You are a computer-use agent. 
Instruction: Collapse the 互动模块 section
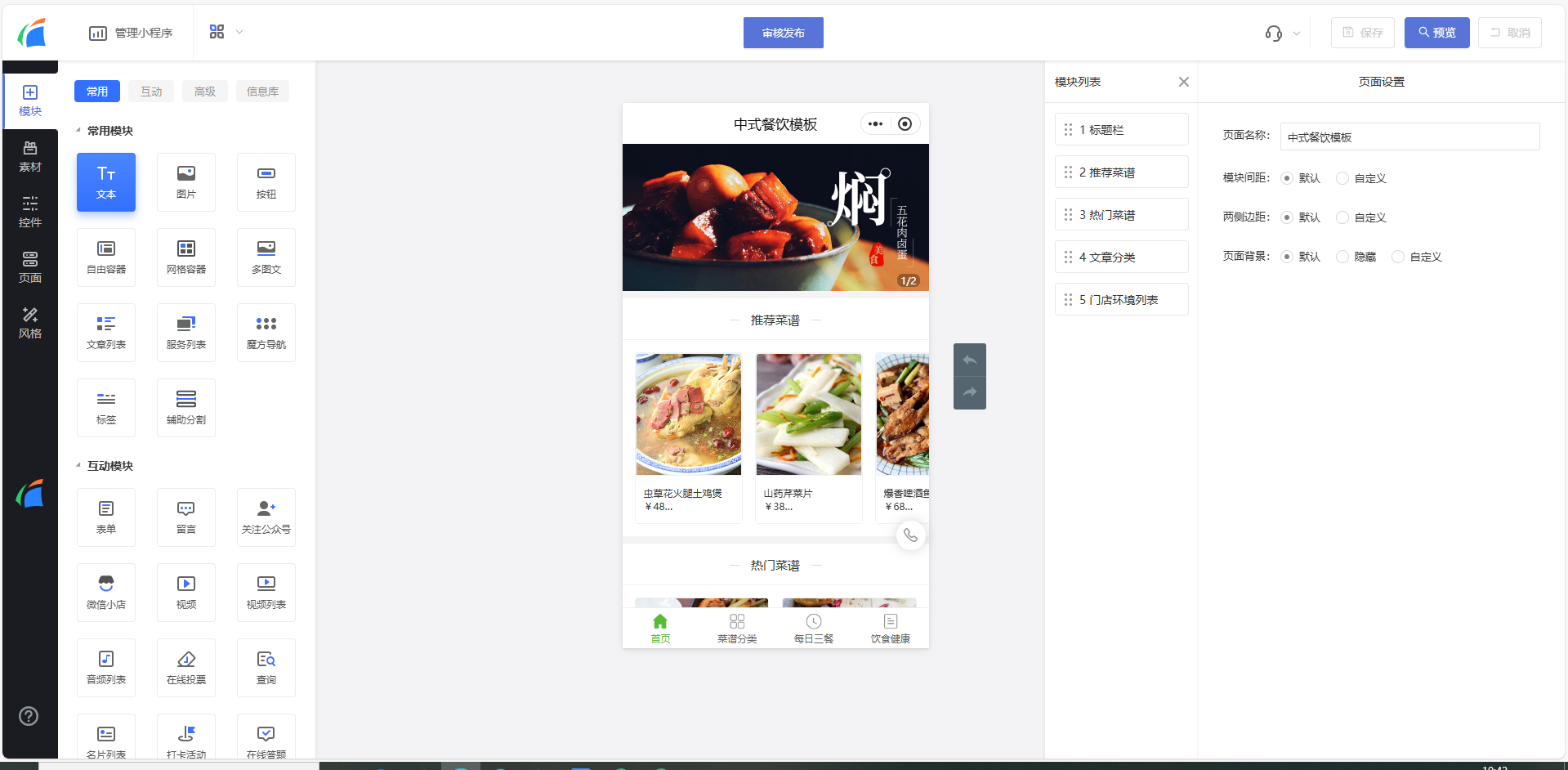click(x=78, y=466)
